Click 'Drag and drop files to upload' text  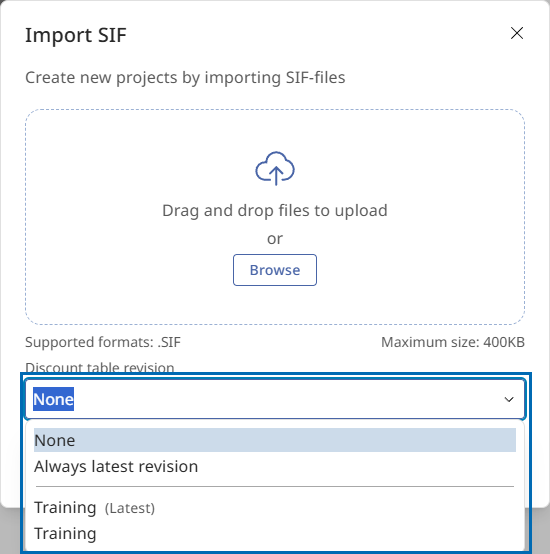tap(275, 211)
